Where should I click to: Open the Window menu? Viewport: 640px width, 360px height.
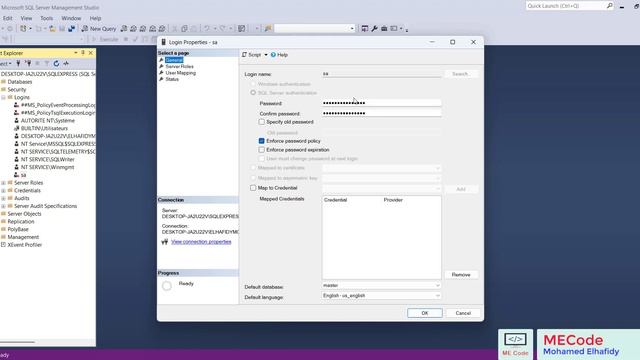71,18
